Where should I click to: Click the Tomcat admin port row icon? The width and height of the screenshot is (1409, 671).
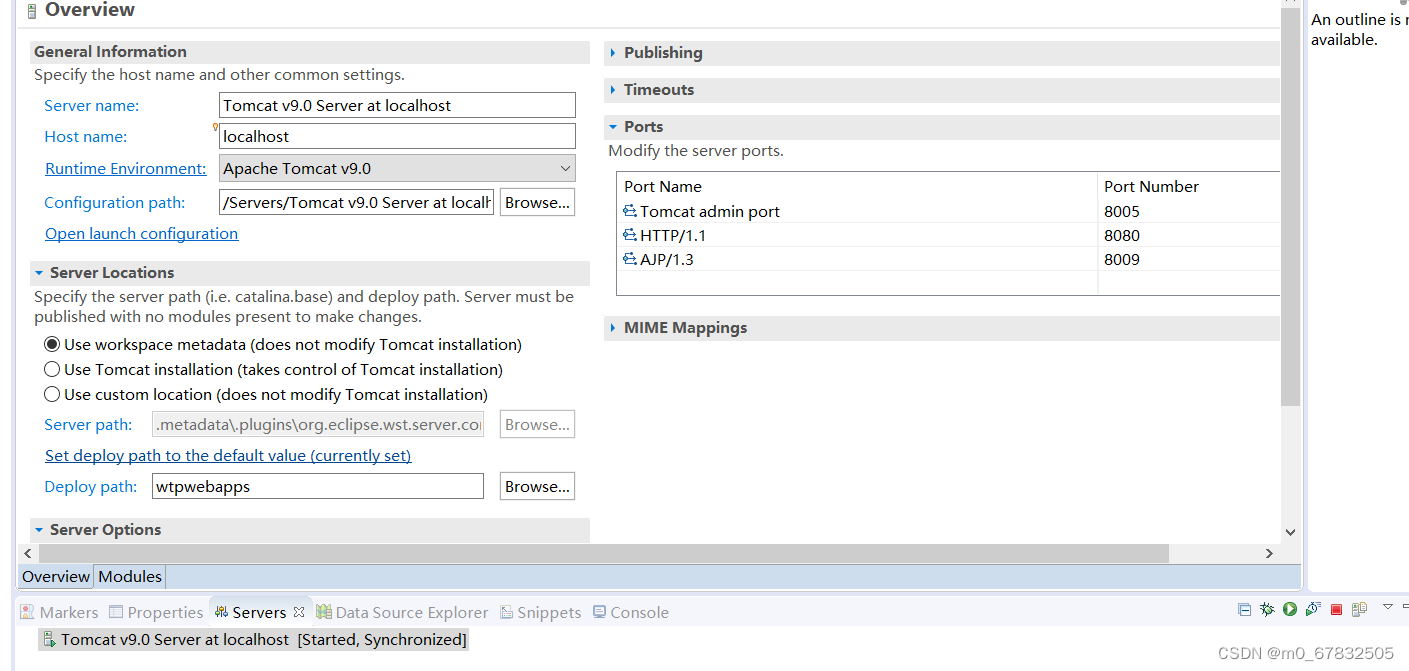pyautogui.click(x=630, y=211)
